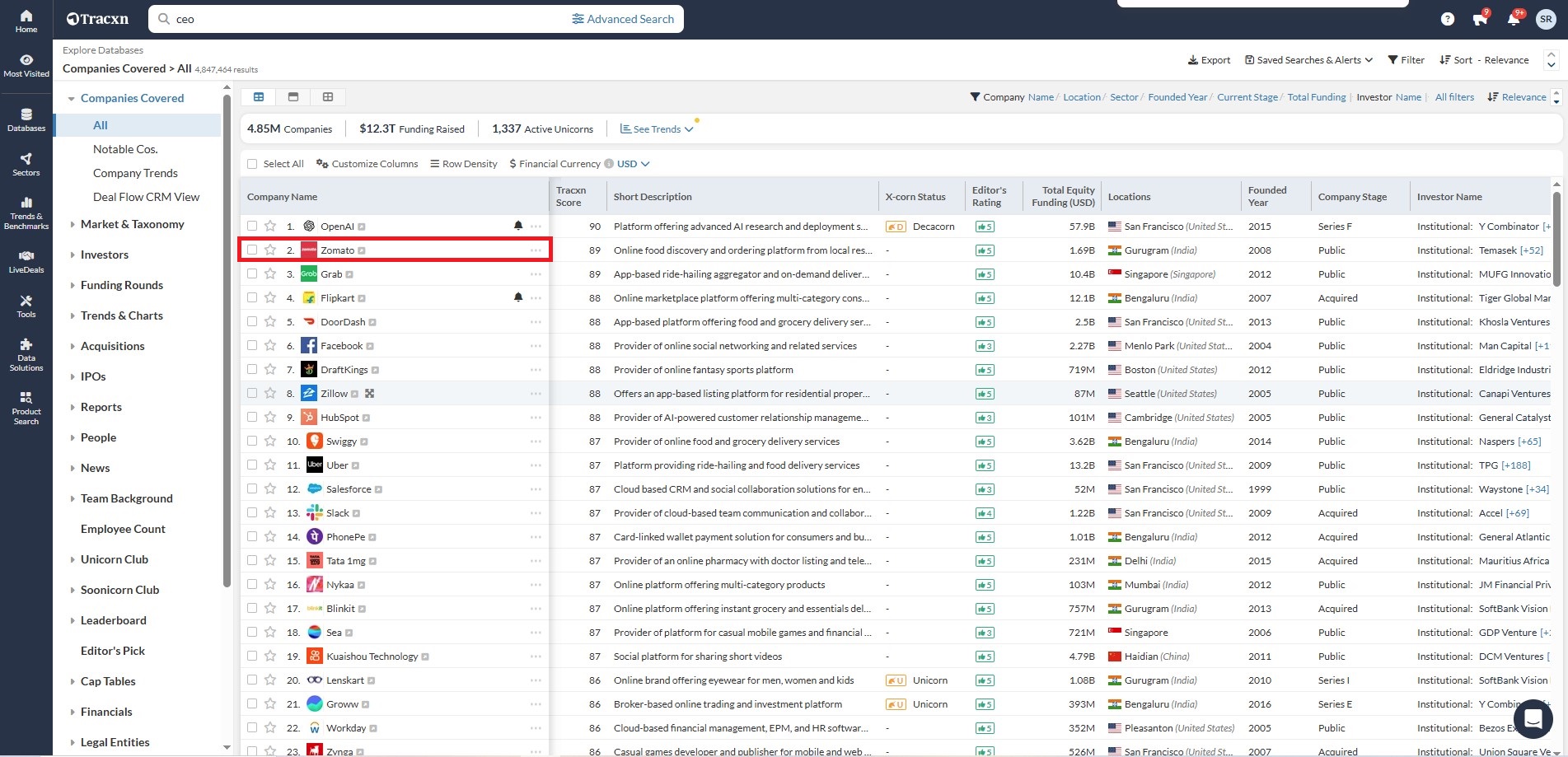Select the Flipkart row checkbox
The height and width of the screenshot is (757, 1568).
[x=253, y=298]
